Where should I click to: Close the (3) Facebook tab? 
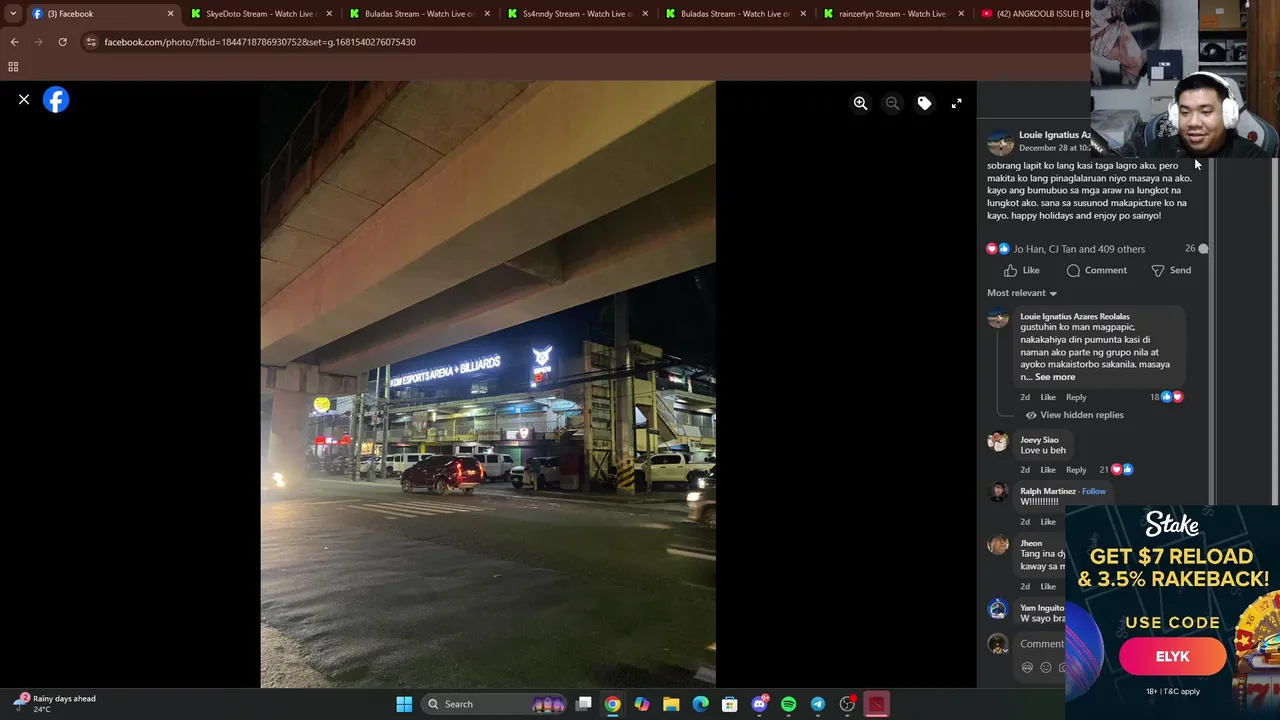pyautogui.click(x=170, y=14)
